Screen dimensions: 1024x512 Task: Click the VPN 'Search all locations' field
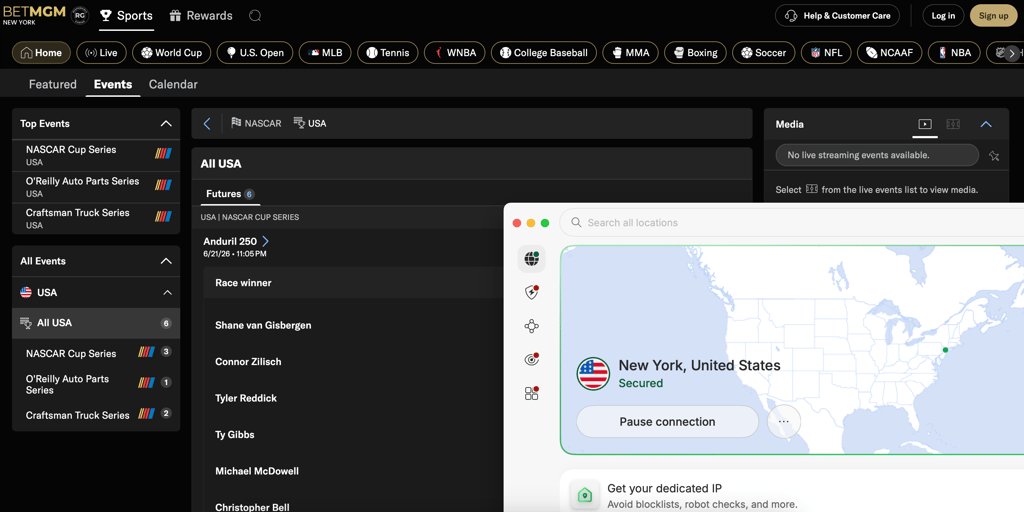coord(792,223)
